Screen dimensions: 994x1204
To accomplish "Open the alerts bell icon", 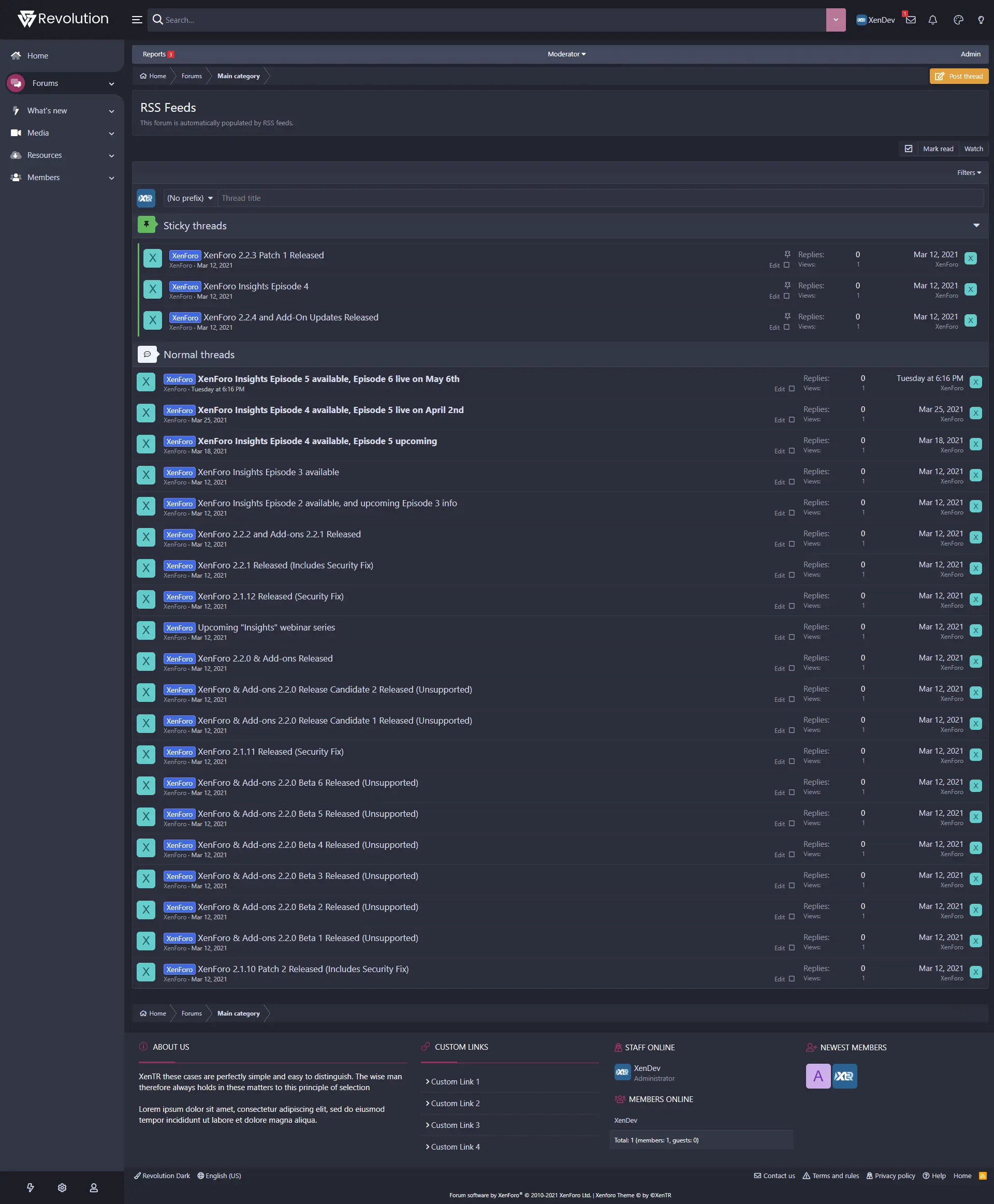I will [x=933, y=20].
